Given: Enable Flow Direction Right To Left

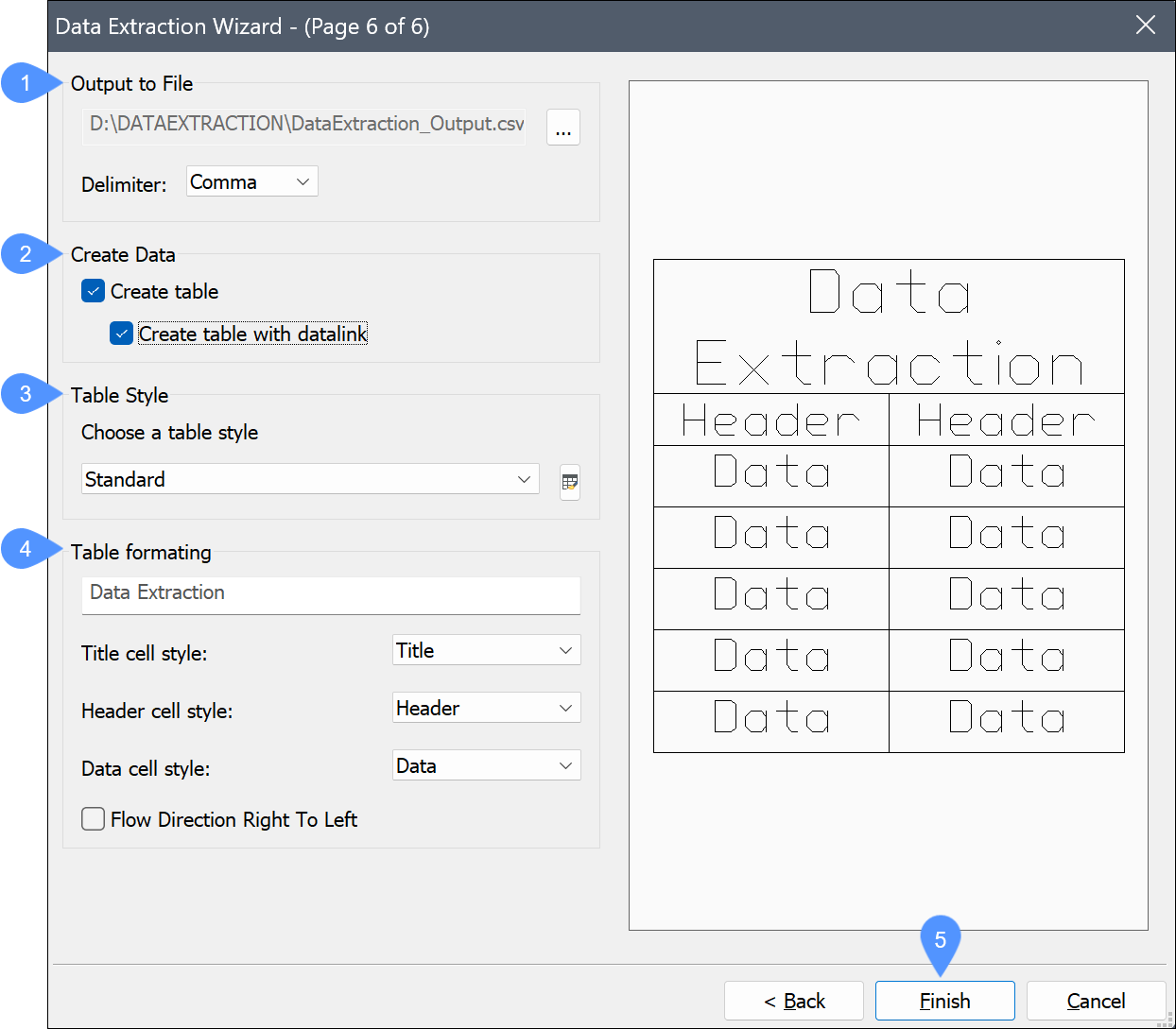Looking at the screenshot, I should (x=94, y=819).
